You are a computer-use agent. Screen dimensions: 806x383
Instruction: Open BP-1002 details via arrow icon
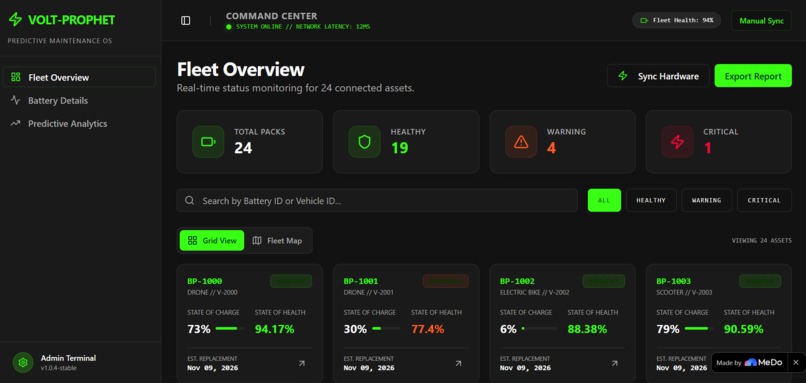(x=614, y=363)
